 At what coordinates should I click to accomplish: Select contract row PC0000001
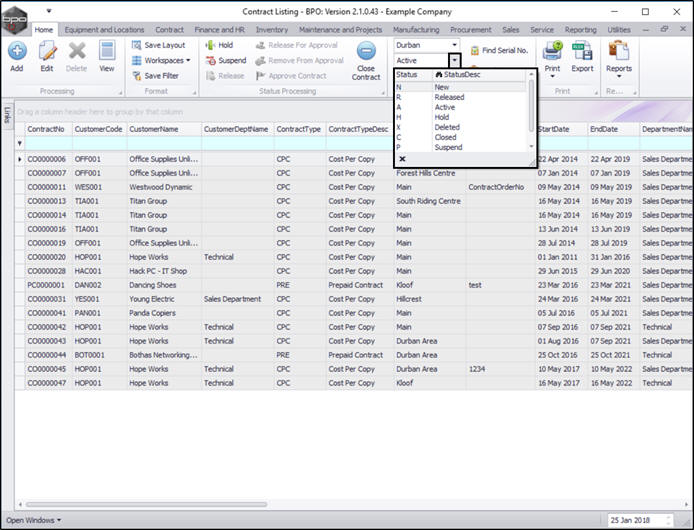pos(354,285)
